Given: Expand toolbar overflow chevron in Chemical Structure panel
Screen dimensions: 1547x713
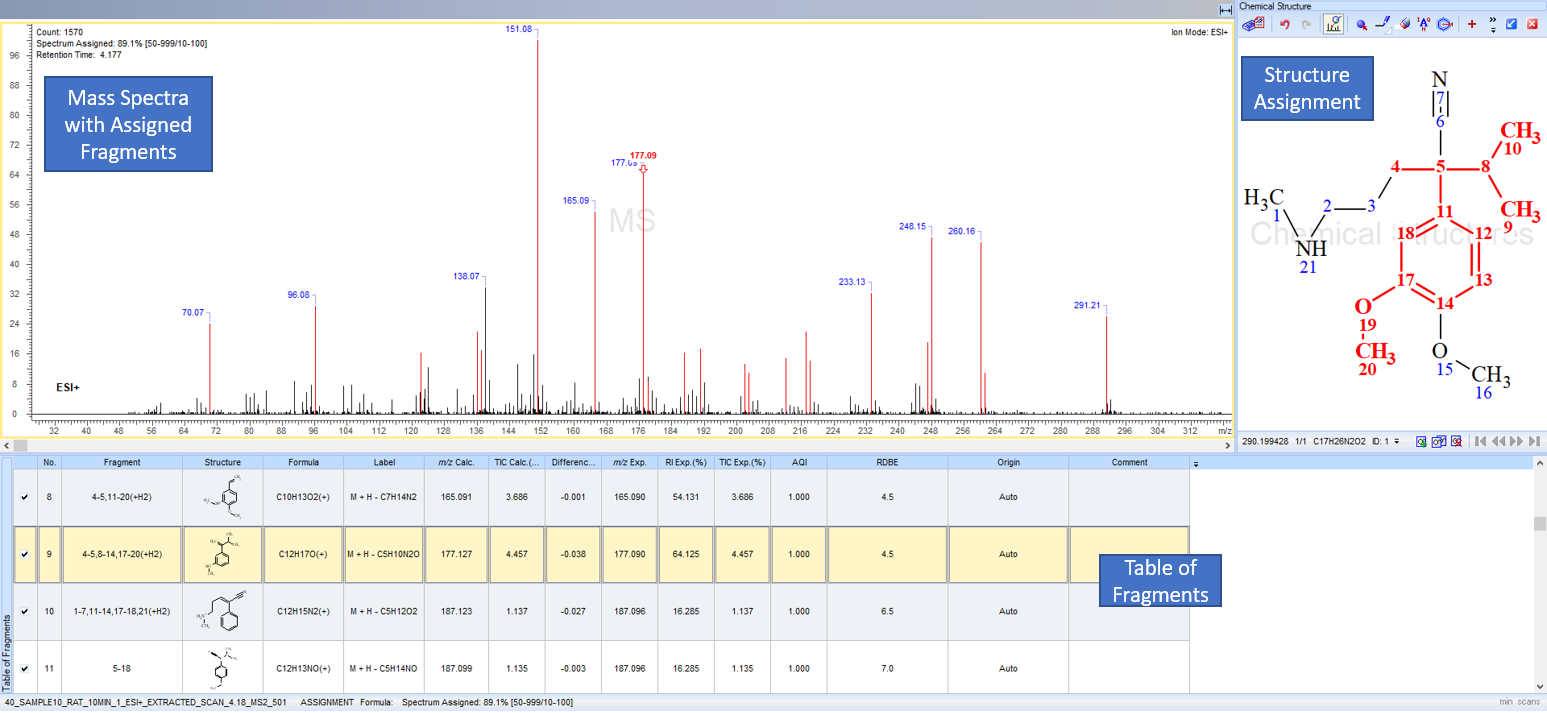Looking at the screenshot, I should pyautogui.click(x=1493, y=25).
